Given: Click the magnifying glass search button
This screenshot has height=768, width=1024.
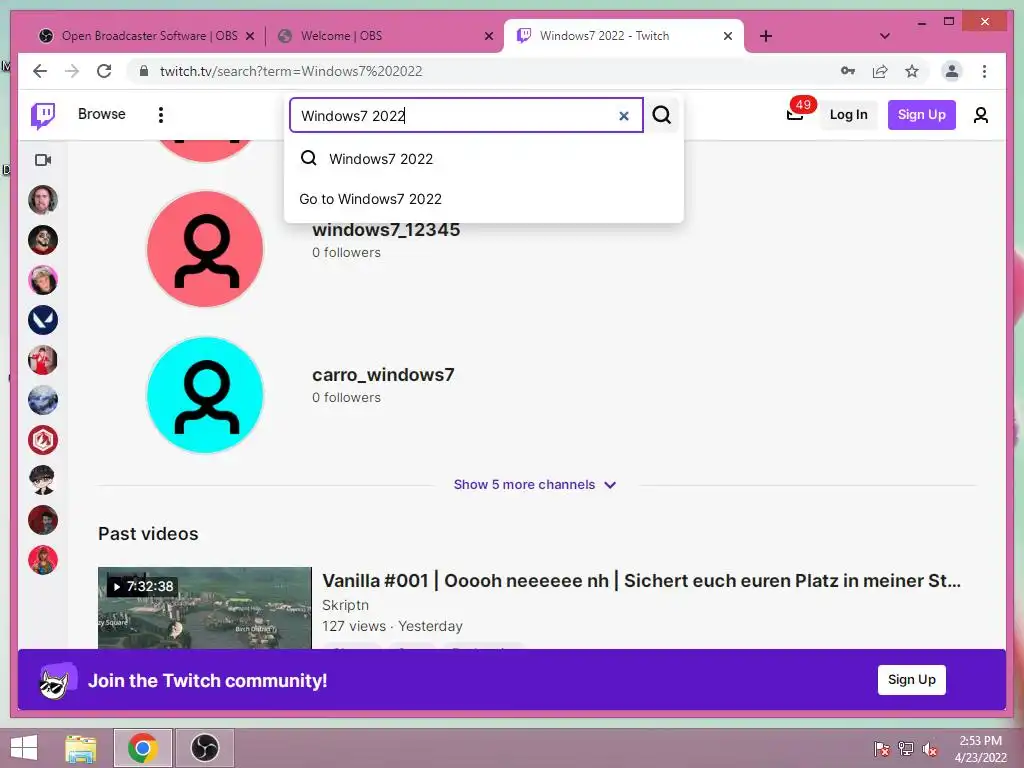Looking at the screenshot, I should pyautogui.click(x=662, y=115).
